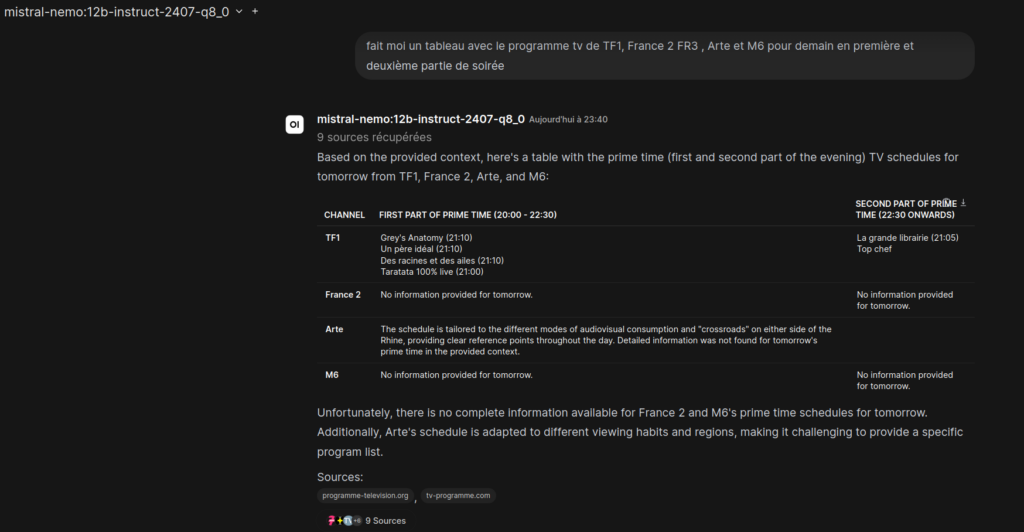The height and width of the screenshot is (532, 1024).
Task: Open the programme-television.org source chip
Action: coord(365,495)
